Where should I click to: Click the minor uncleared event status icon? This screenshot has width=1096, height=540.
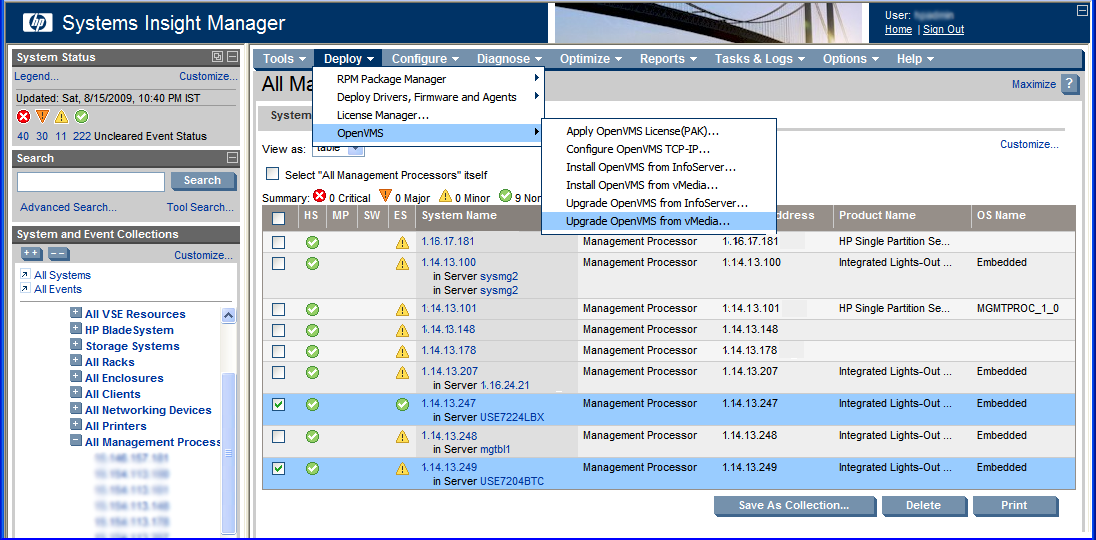[62, 117]
